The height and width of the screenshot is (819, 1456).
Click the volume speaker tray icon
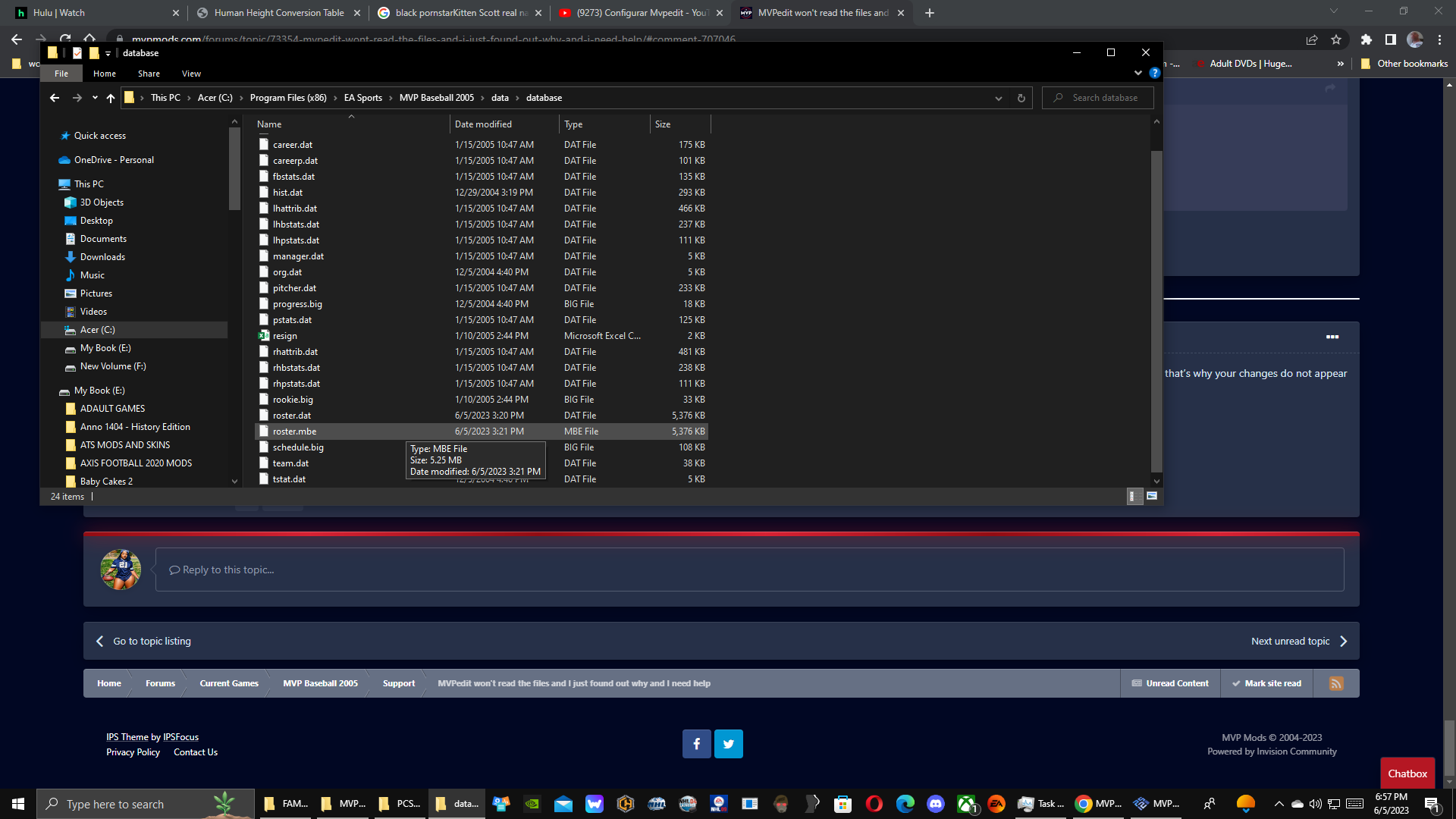[1315, 804]
